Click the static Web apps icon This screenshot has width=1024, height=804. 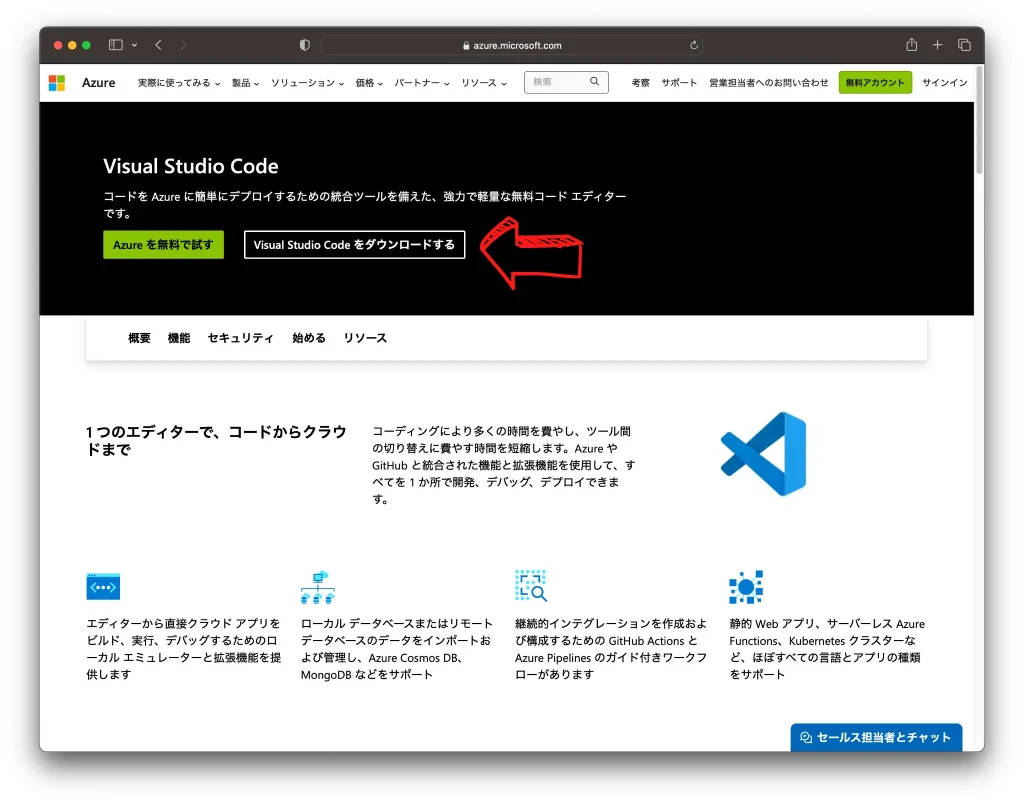click(x=746, y=587)
